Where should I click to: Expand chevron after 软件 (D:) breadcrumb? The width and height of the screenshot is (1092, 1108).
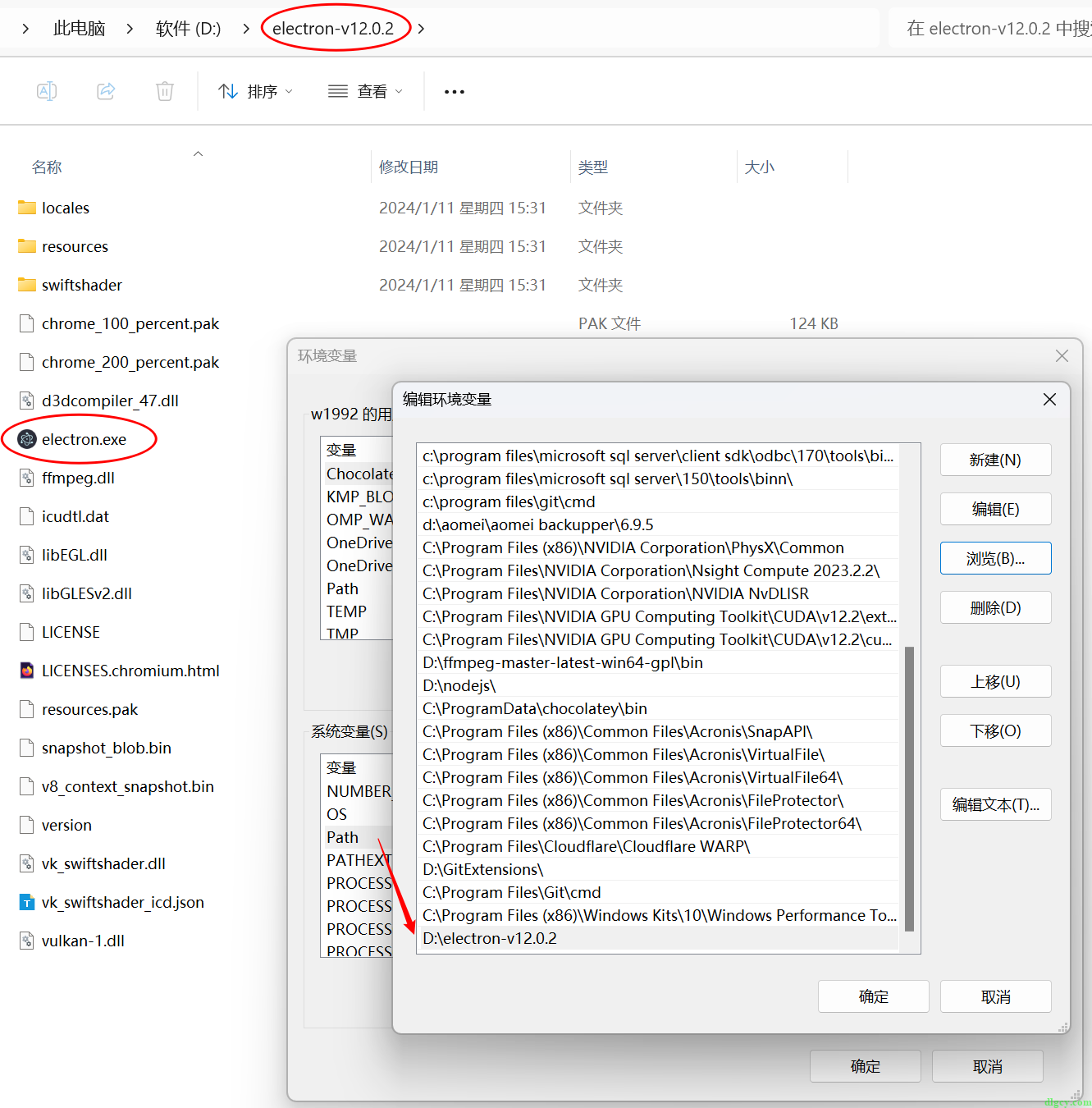246,29
